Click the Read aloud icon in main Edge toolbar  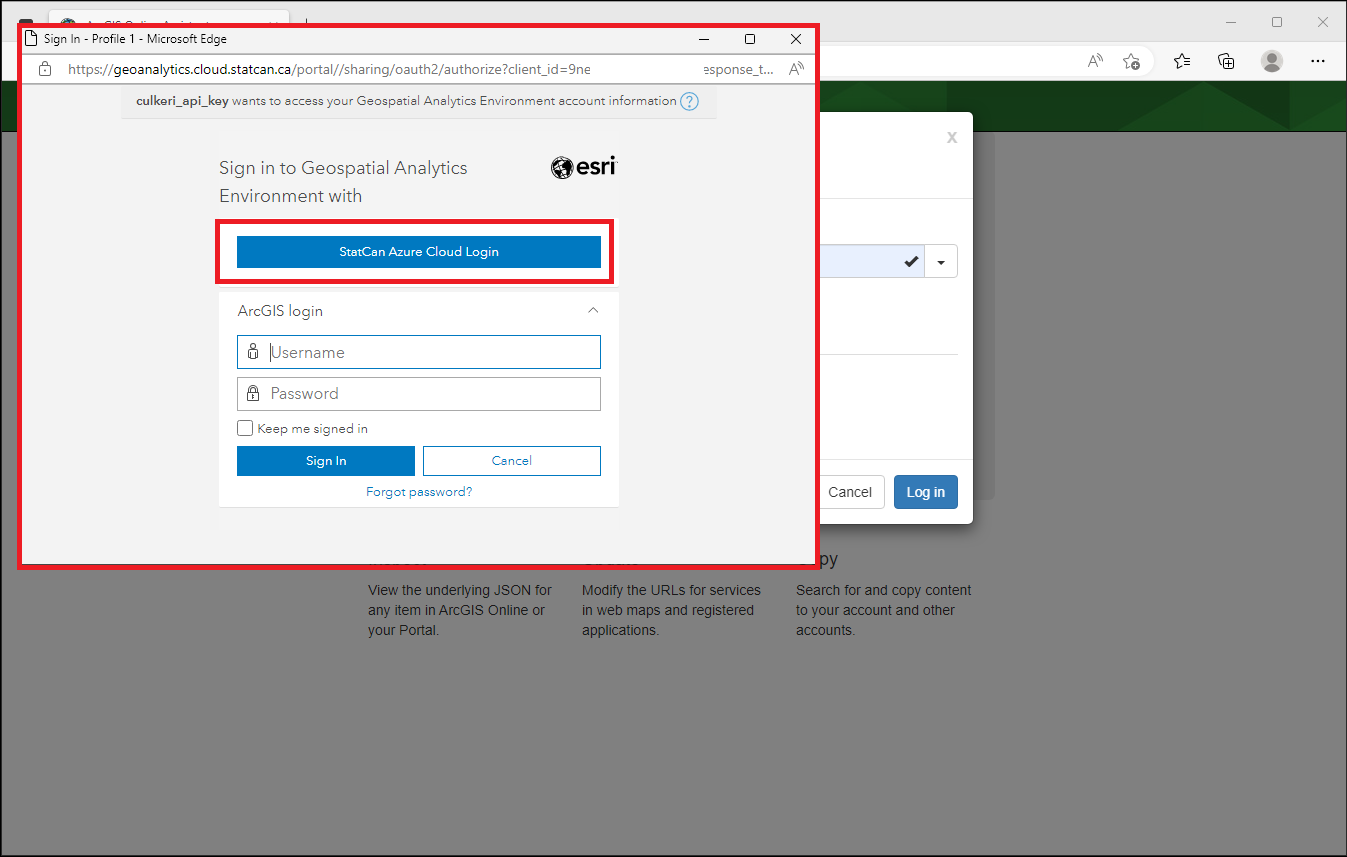point(1095,61)
